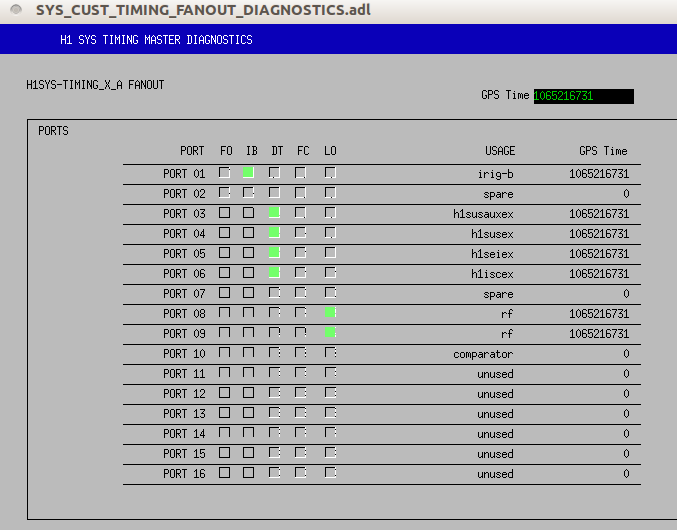Viewport: 677px width, 530px height.
Task: Click the green IB indicator for PORT 01
Action: coord(249,173)
